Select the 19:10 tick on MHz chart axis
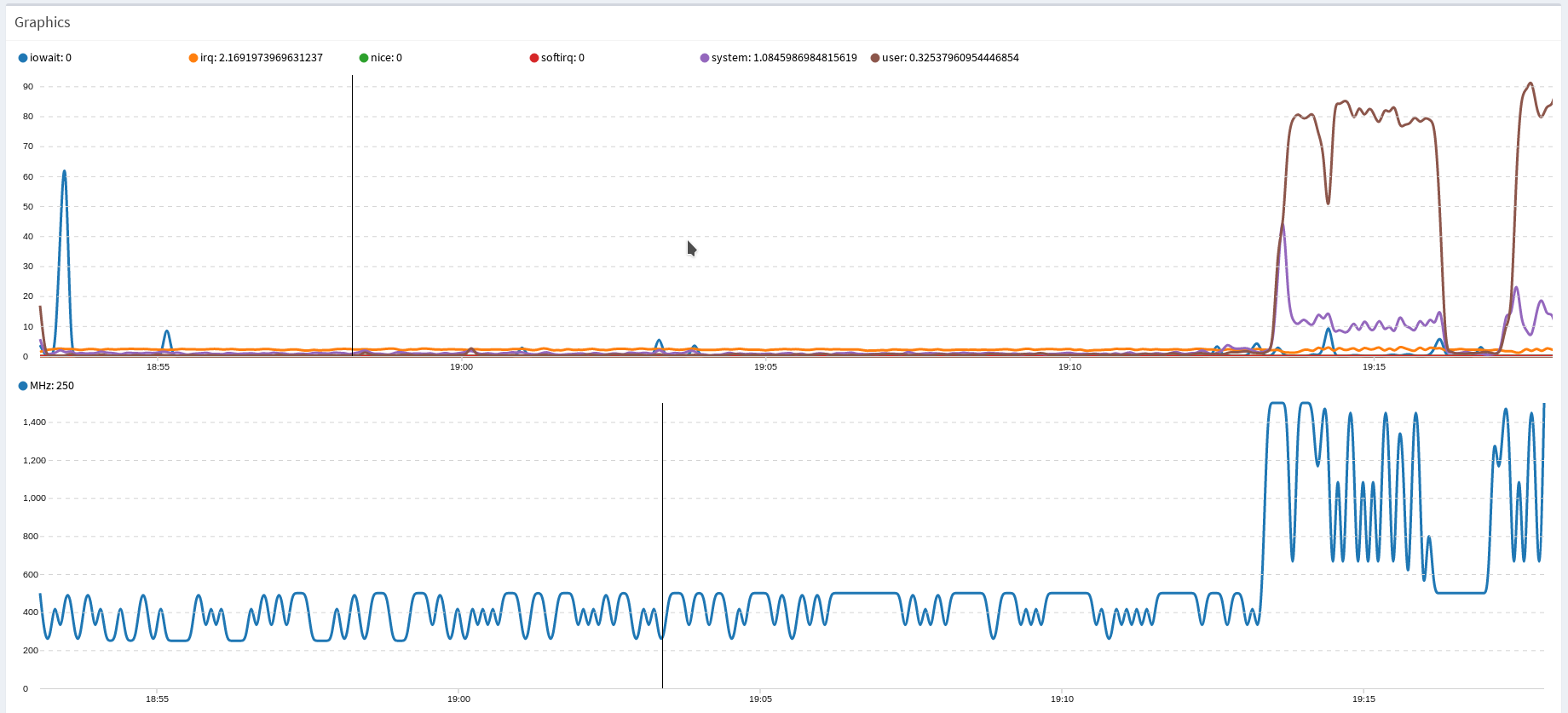Image resolution: width=1568 pixels, height=713 pixels. click(1062, 699)
